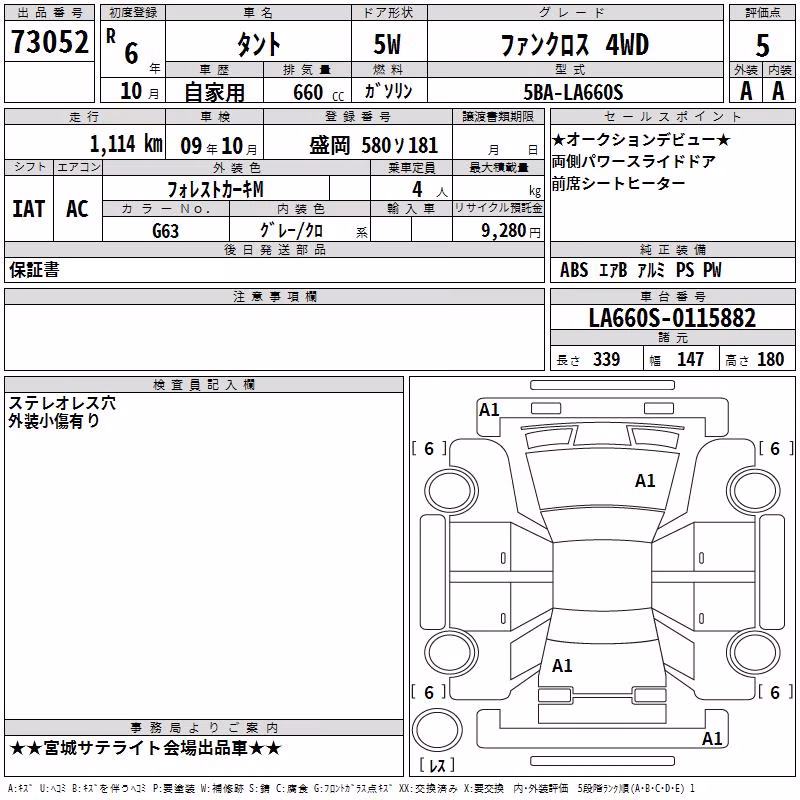Click the 登録番号 header label
Screen dimensions: 800x800
point(358,117)
